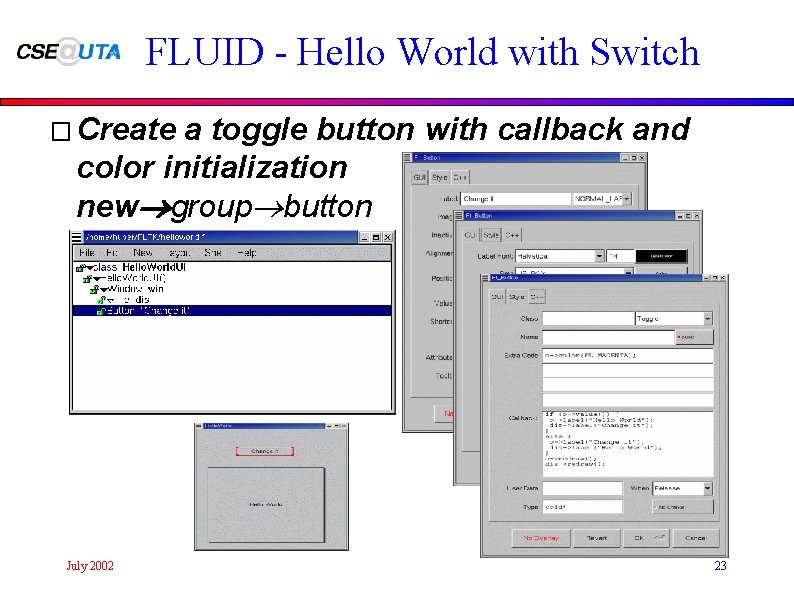This screenshot has height=595, width=794.
Task: Click Change it button in HelloWorld preview window
Action: coord(265,451)
